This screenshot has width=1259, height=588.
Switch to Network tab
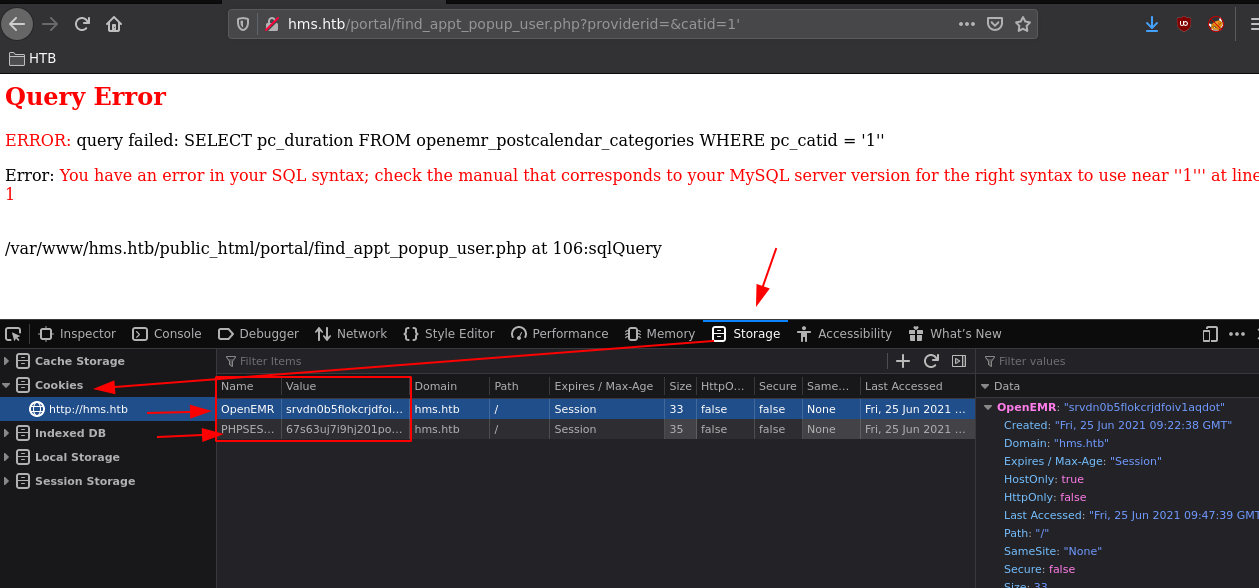coord(351,334)
